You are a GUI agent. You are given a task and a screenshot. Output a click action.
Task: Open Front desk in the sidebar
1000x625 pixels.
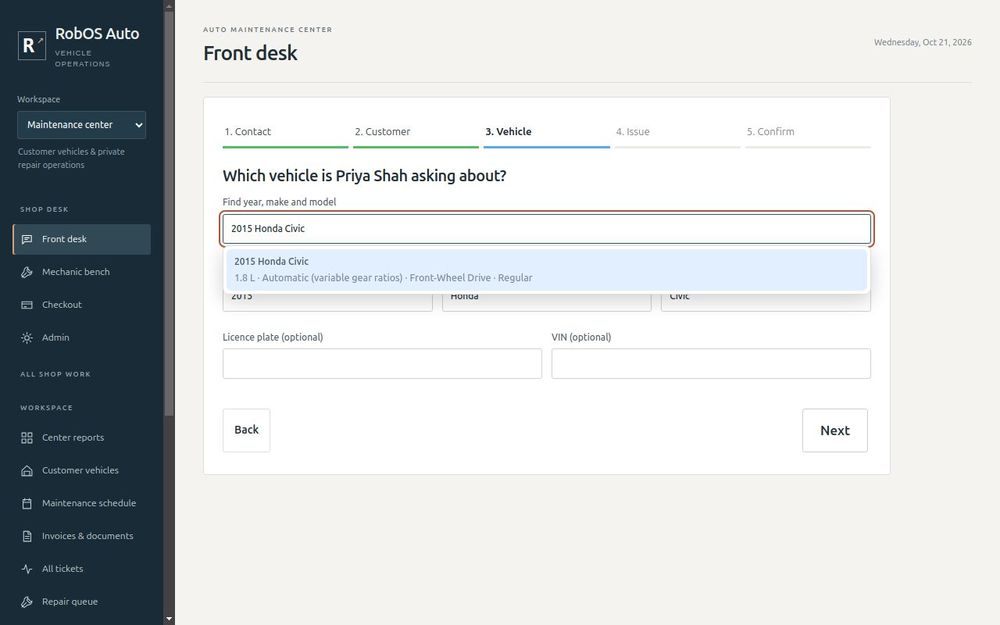[x=82, y=239]
